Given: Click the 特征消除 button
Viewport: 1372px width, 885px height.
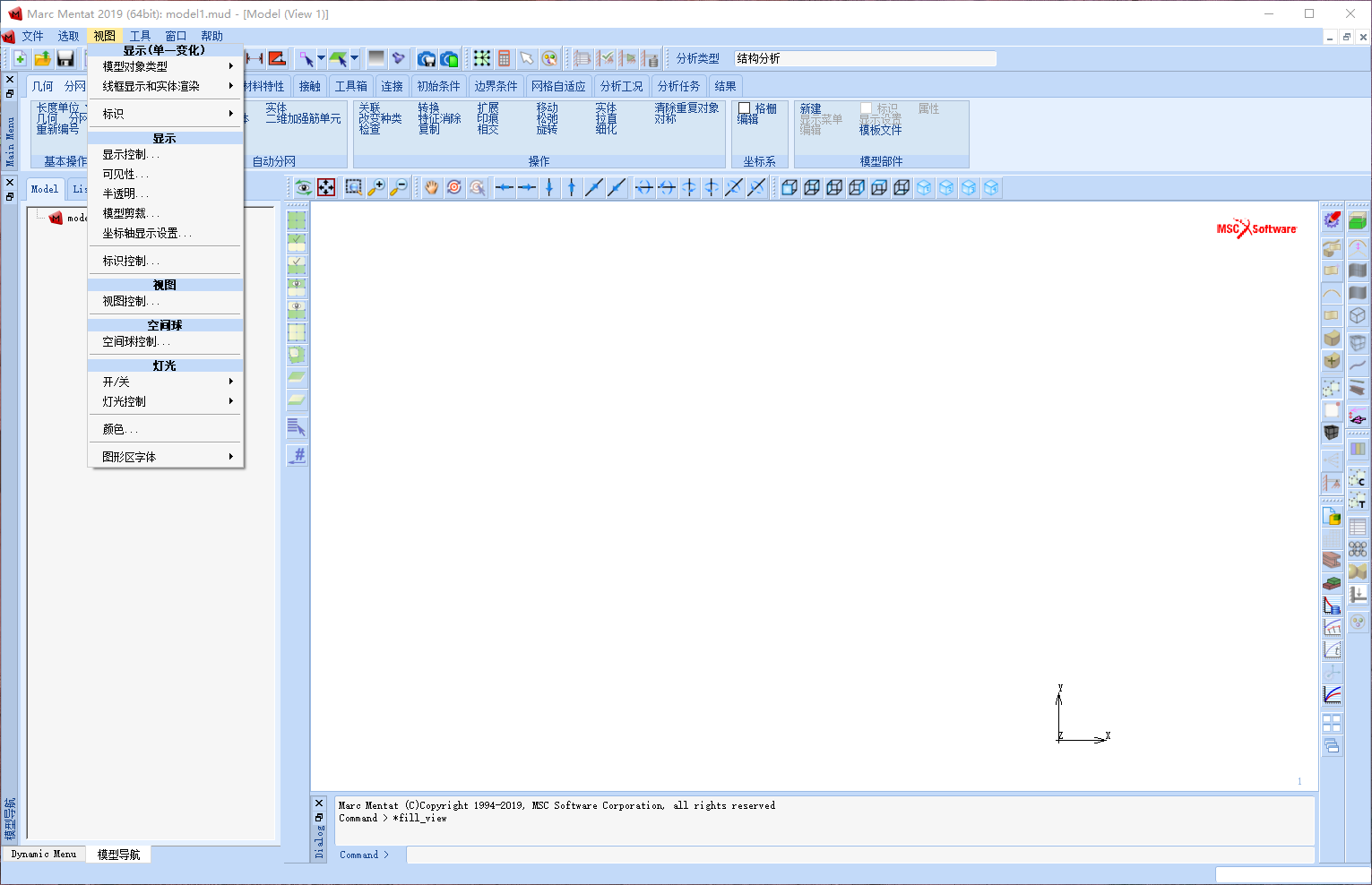Looking at the screenshot, I should (440, 118).
